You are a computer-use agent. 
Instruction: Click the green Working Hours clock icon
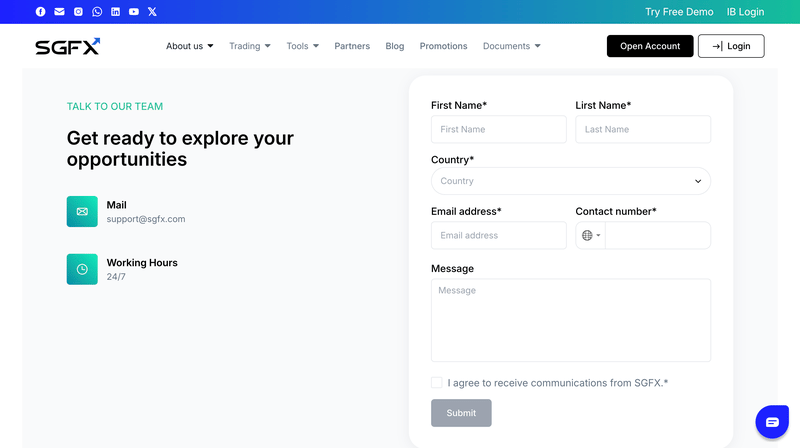click(82, 269)
